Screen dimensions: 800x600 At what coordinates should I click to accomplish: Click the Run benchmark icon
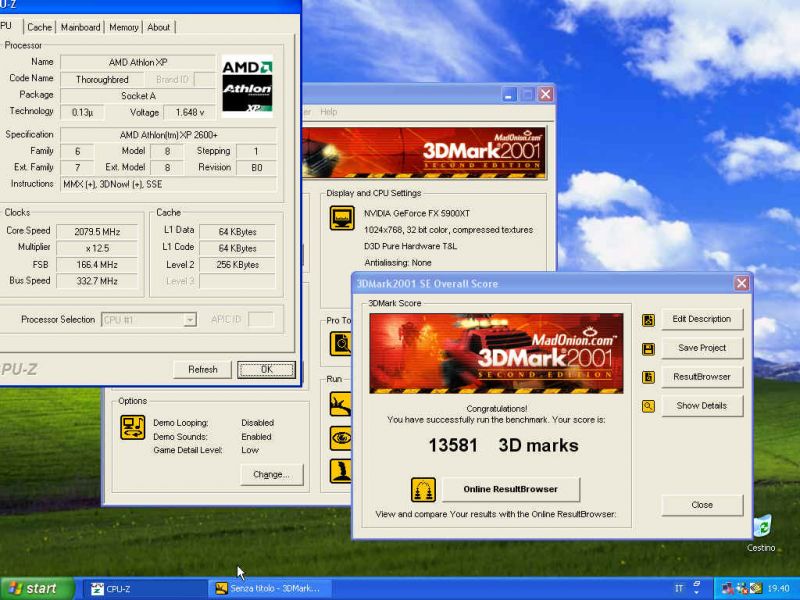[x=341, y=404]
